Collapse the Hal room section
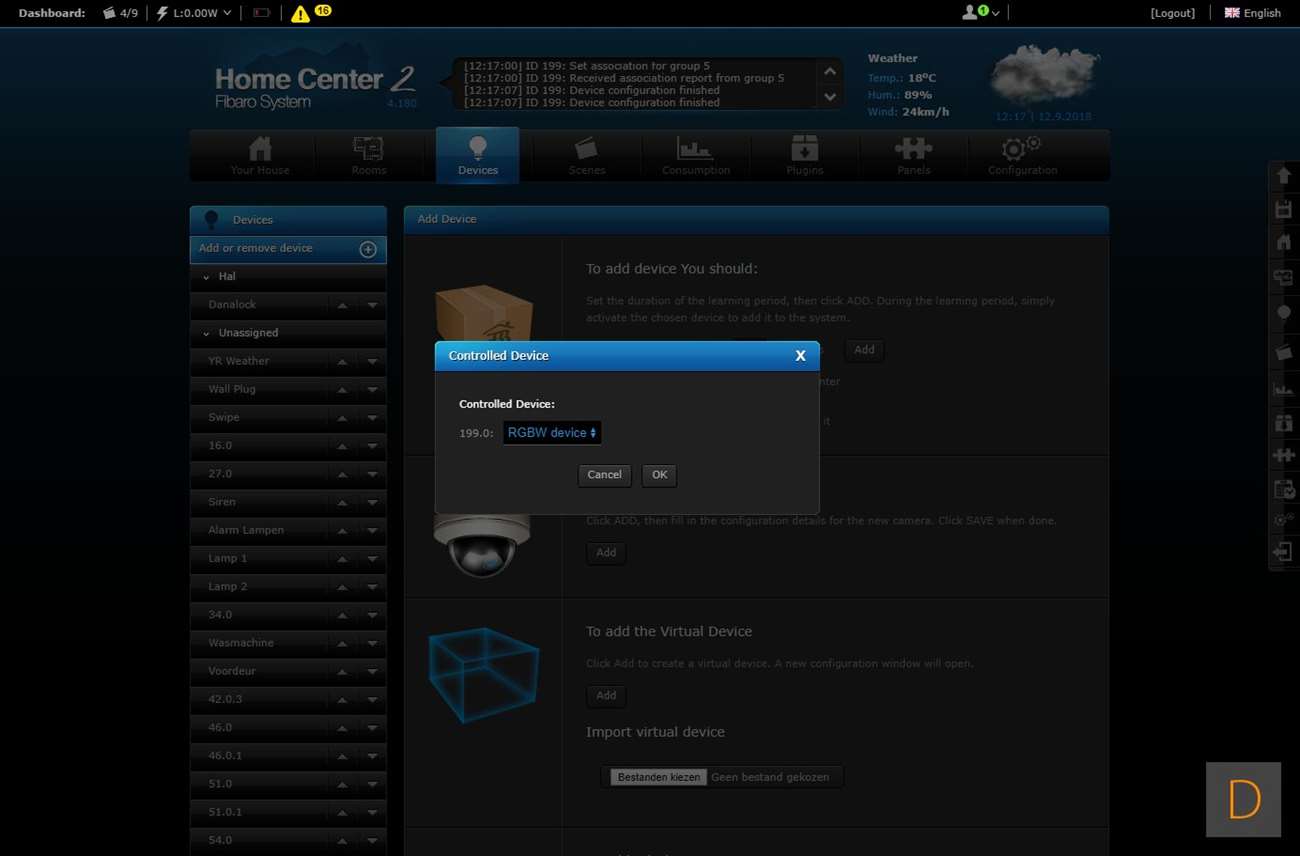 (x=207, y=277)
